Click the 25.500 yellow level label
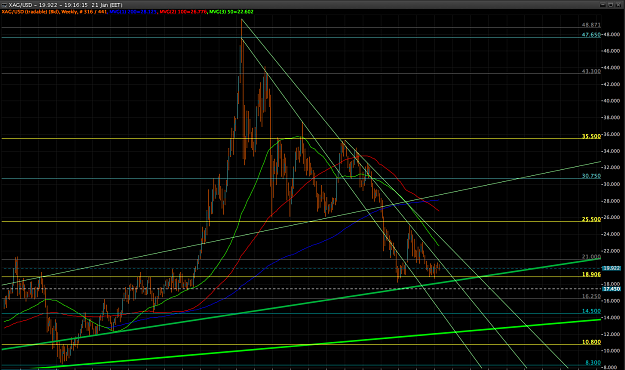The height and width of the screenshot is (370, 625). coord(591,219)
